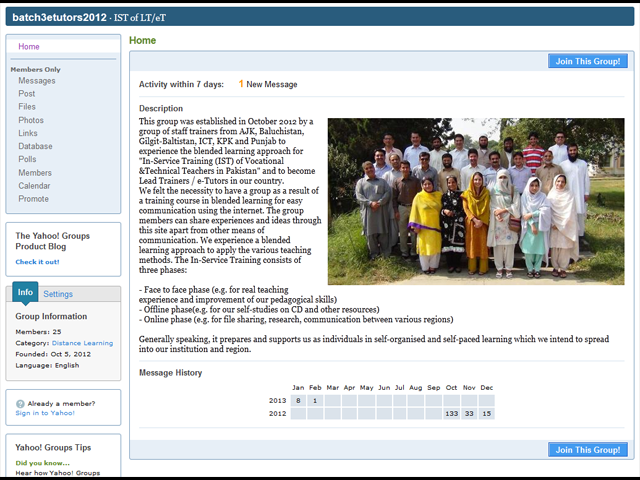Open Messages in the Members Only menu
This screenshot has height=480, width=640.
pyautogui.click(x=37, y=81)
